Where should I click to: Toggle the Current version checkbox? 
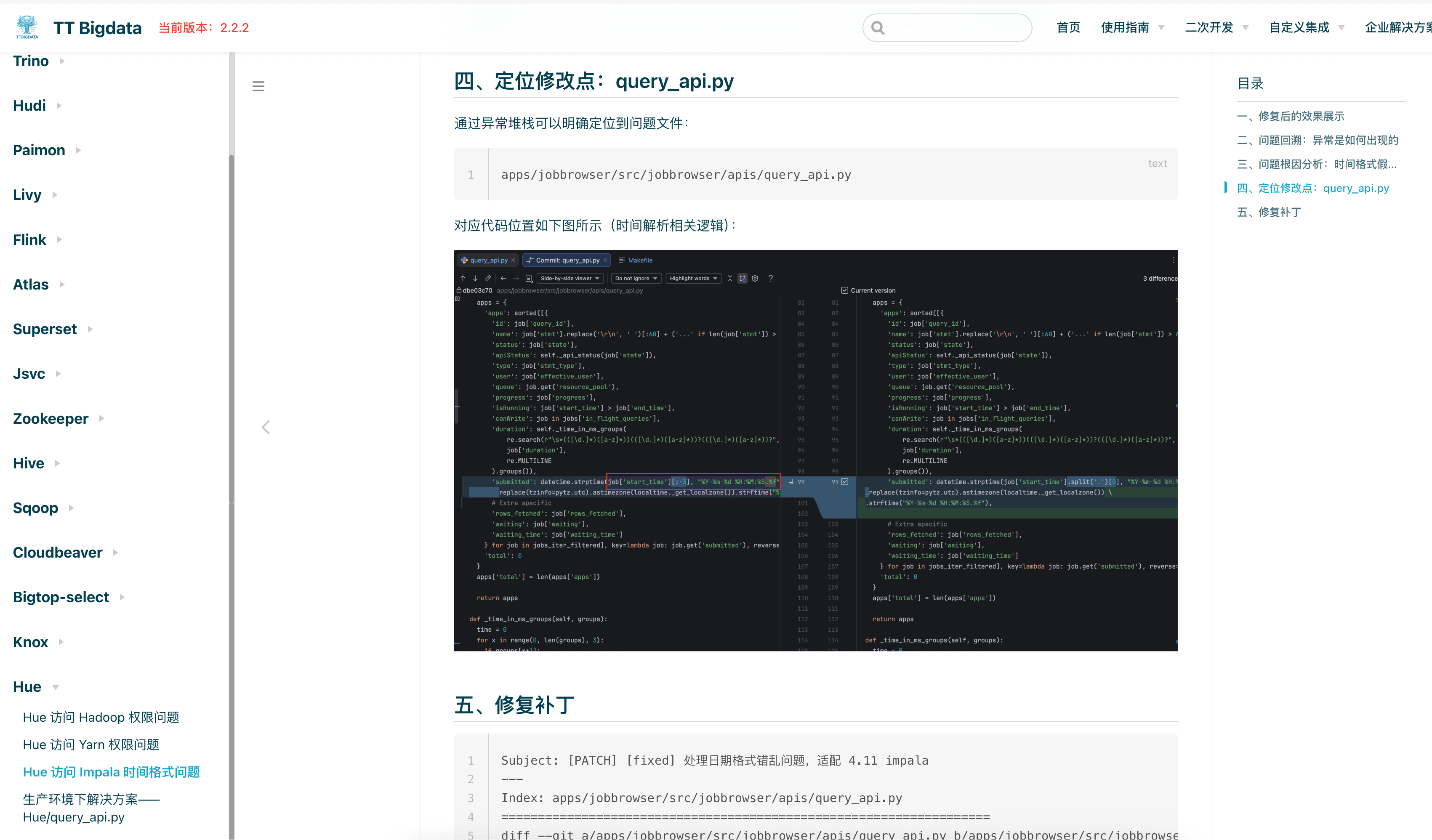pyautogui.click(x=844, y=290)
